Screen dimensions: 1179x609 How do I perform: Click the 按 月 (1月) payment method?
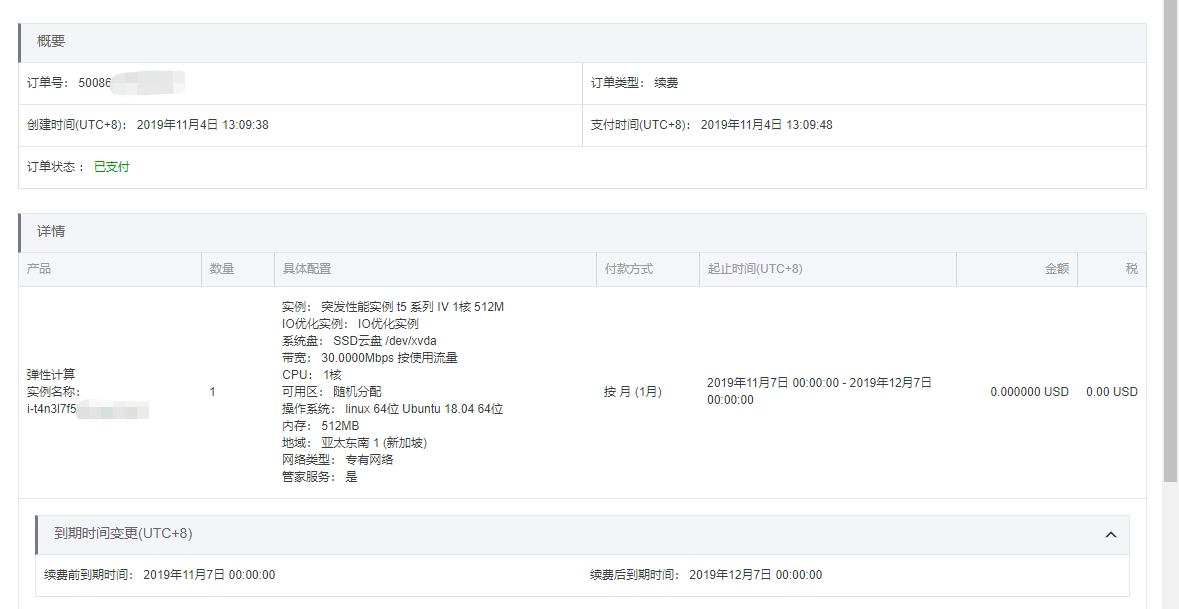pyautogui.click(x=632, y=392)
